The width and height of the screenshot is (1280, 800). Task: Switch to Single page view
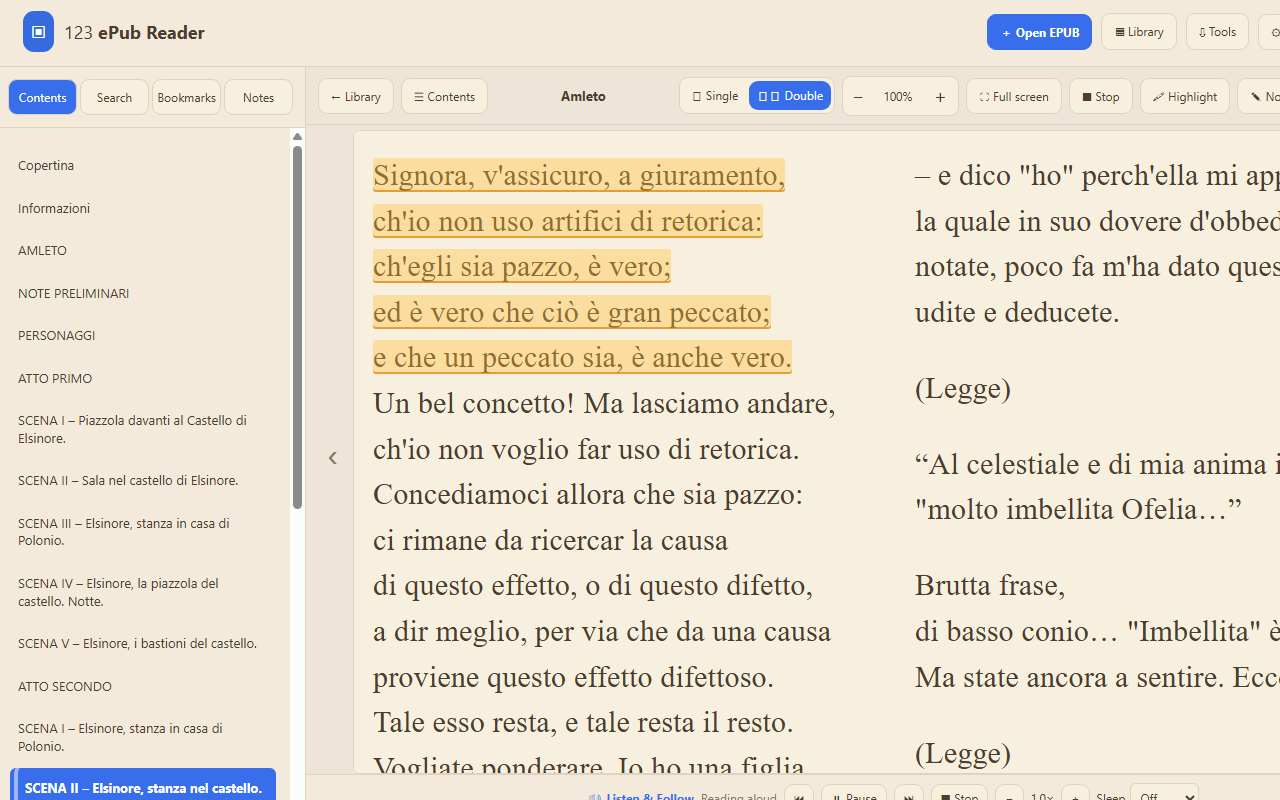pyautogui.click(x=715, y=96)
